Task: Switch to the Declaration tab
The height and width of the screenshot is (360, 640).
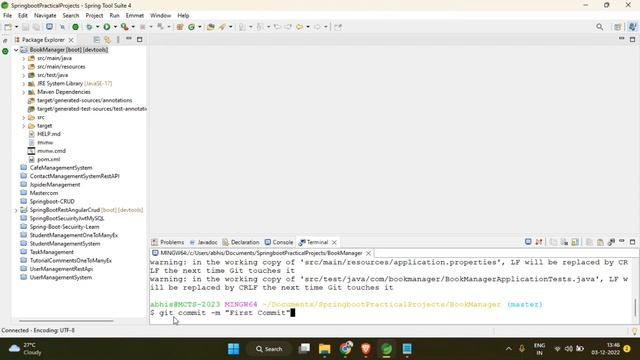Action: (241, 242)
